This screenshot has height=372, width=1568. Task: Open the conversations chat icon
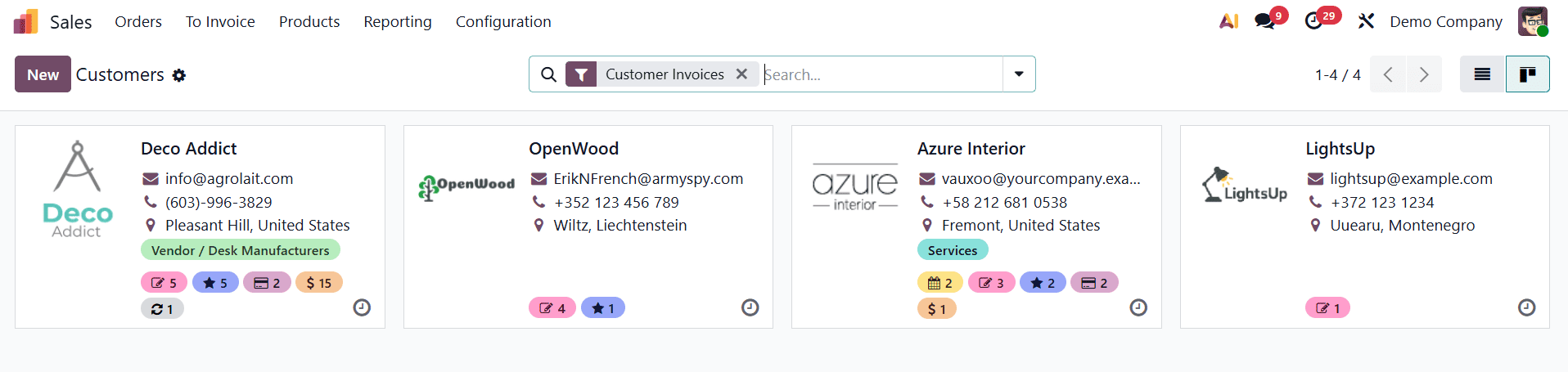1265,21
